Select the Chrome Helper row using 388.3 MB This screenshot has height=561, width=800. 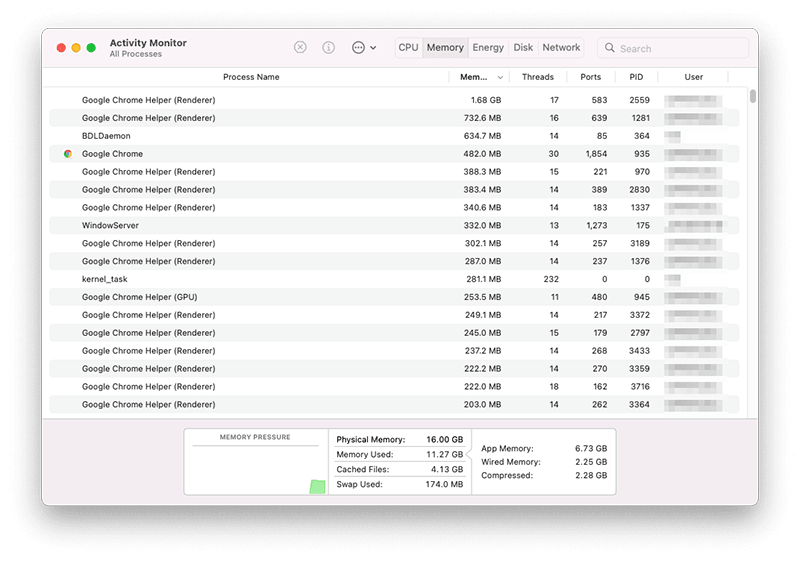394,171
